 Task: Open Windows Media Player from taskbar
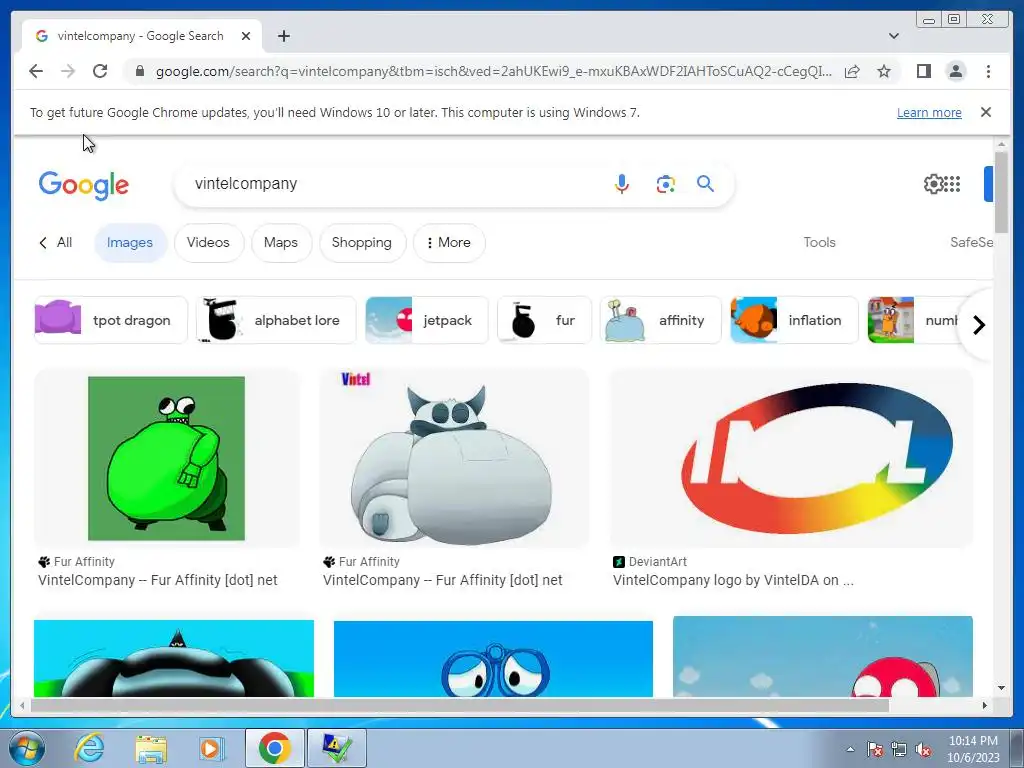(212, 748)
